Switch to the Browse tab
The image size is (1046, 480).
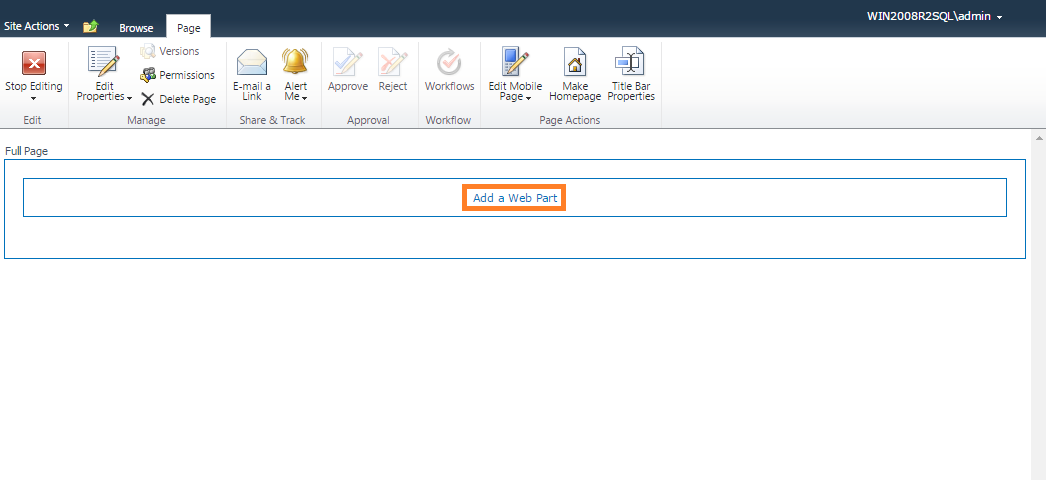(136, 28)
